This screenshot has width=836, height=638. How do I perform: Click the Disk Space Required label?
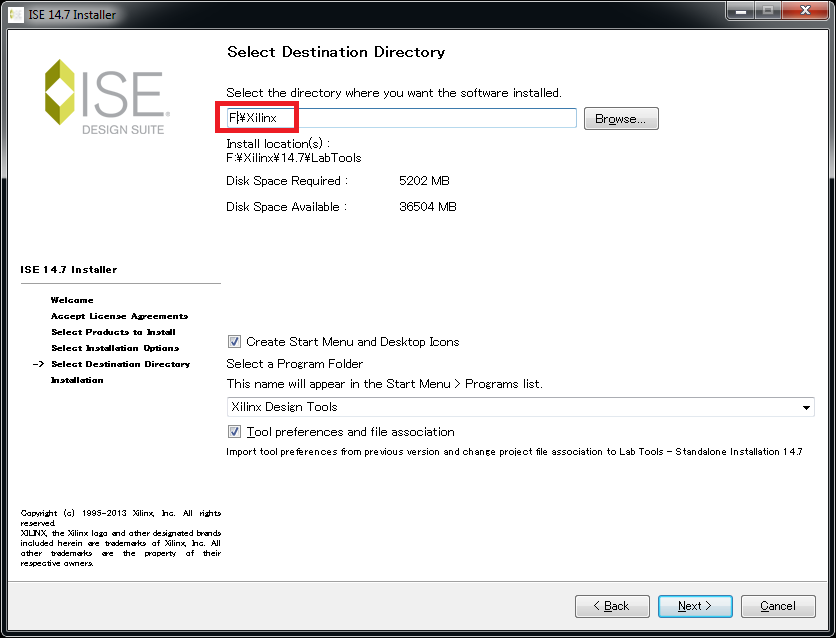(287, 181)
